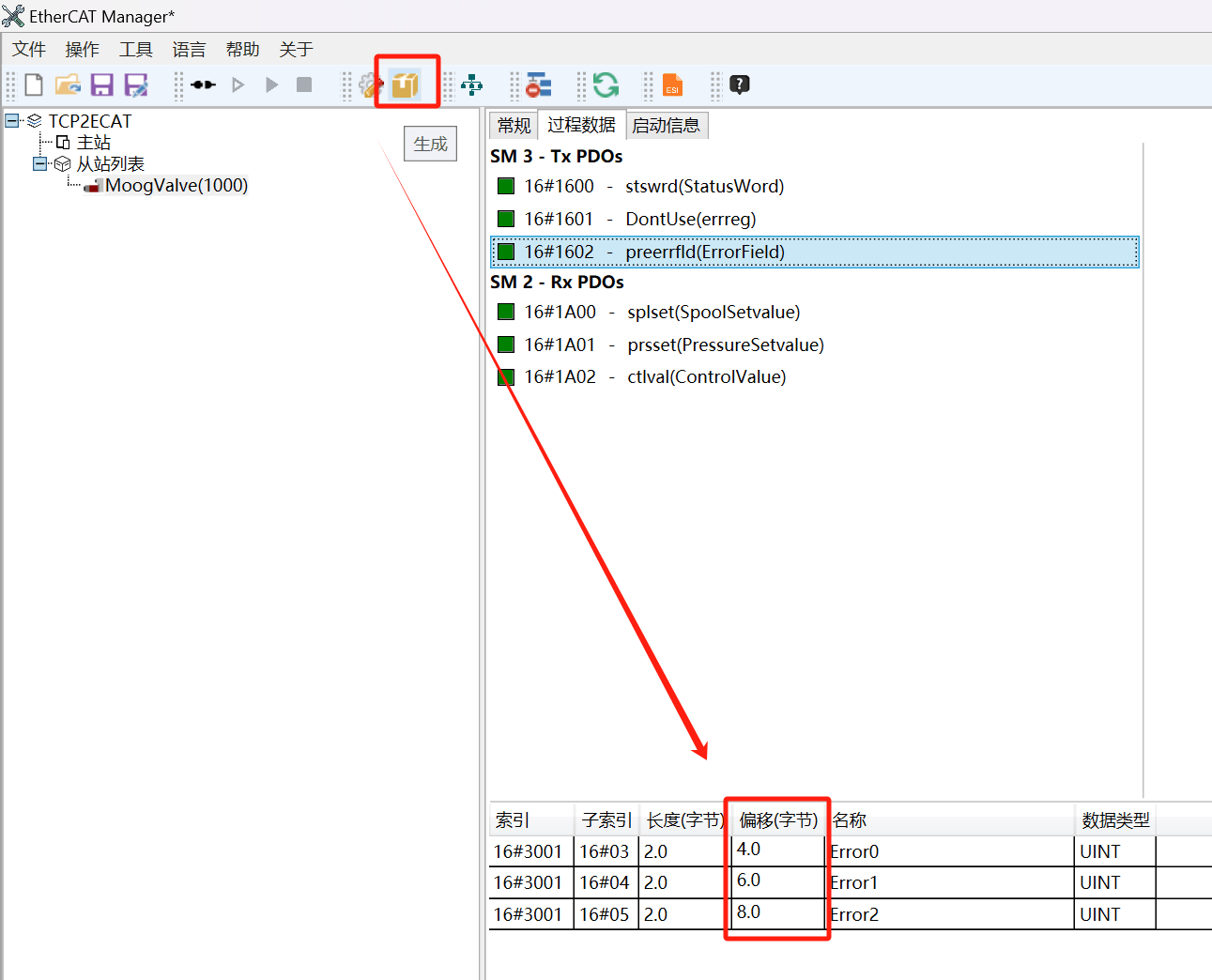Screen dimensions: 1212x980
Task: Toggle green checkbox for 16#1A00 splset
Action: coord(506,312)
